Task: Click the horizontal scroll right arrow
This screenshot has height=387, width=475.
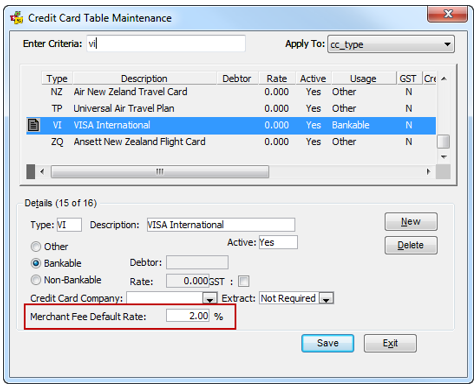Action: click(x=428, y=172)
